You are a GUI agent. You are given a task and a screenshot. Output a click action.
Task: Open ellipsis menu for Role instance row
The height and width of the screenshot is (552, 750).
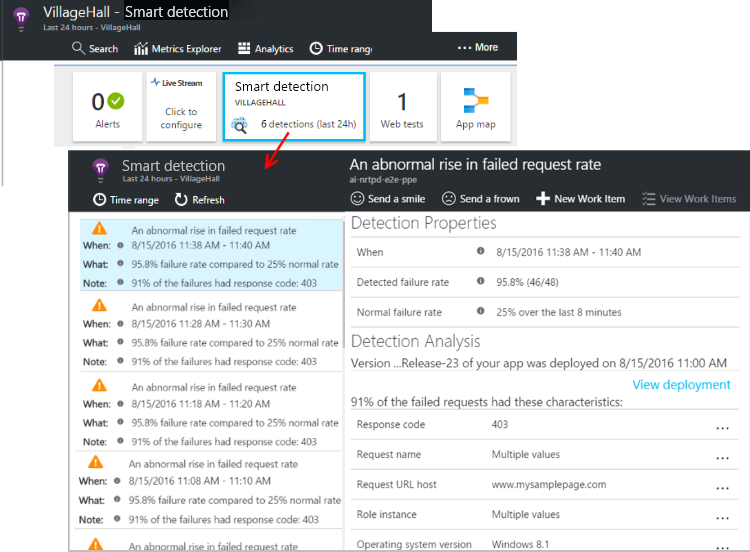[x=723, y=519]
